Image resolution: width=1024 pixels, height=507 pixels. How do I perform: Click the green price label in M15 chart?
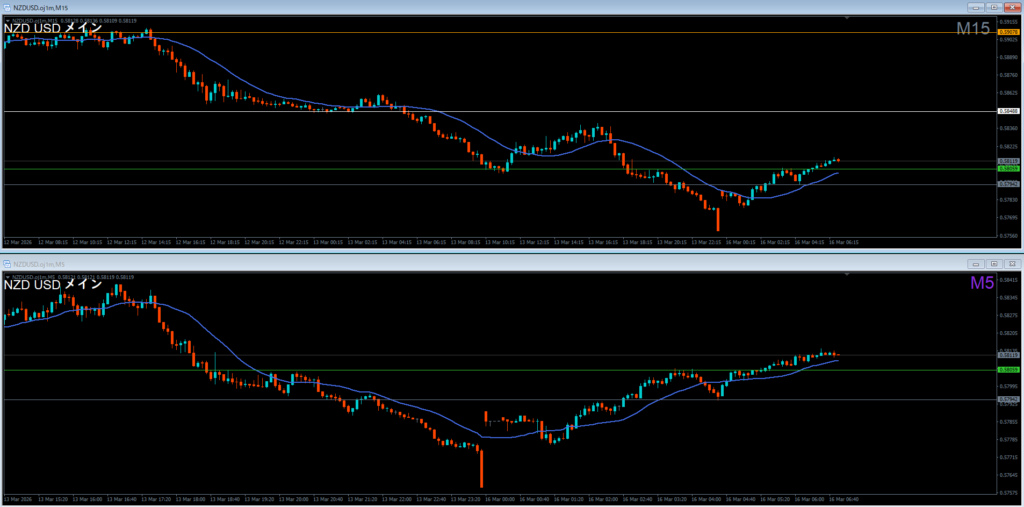(x=1008, y=169)
